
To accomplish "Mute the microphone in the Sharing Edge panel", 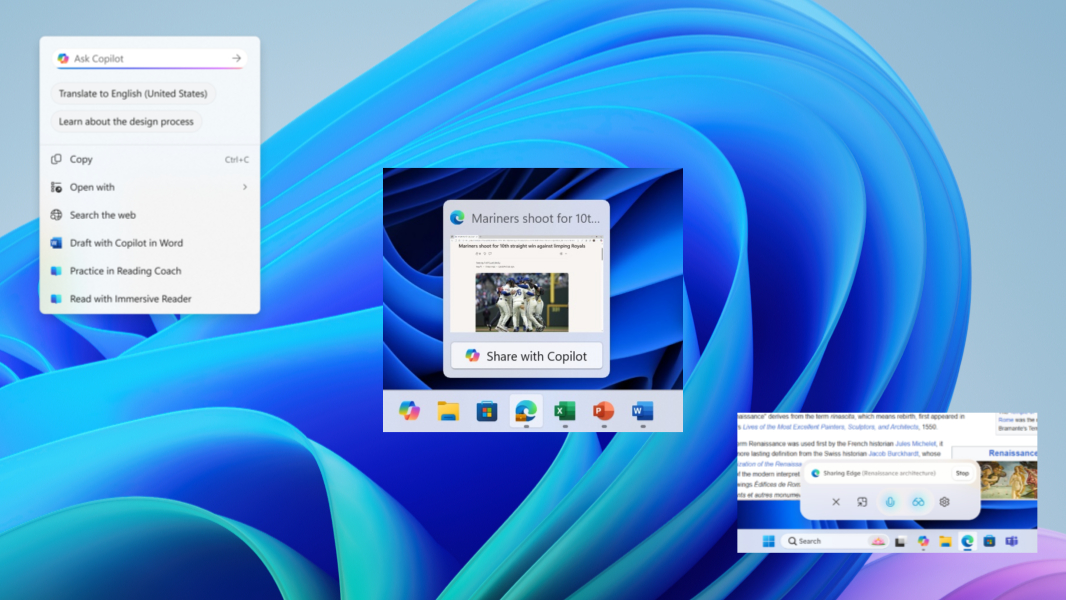I will [890, 502].
